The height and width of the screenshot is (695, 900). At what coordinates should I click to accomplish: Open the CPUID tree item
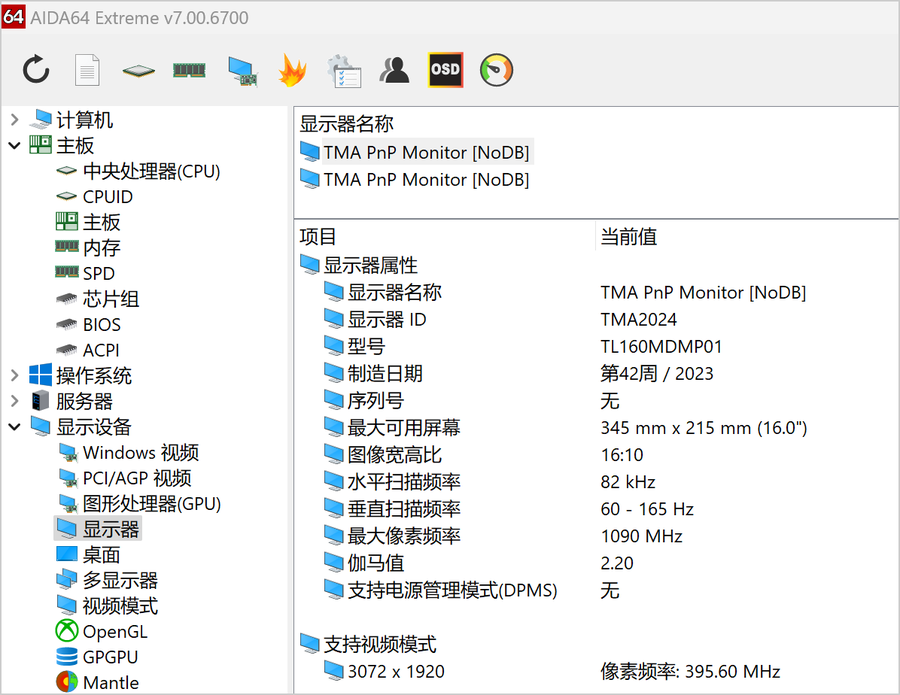pos(107,196)
